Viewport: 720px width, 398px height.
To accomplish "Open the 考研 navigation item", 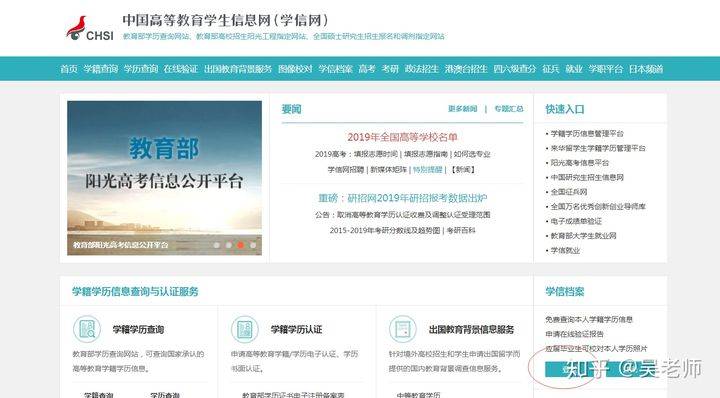I will 390,69.
